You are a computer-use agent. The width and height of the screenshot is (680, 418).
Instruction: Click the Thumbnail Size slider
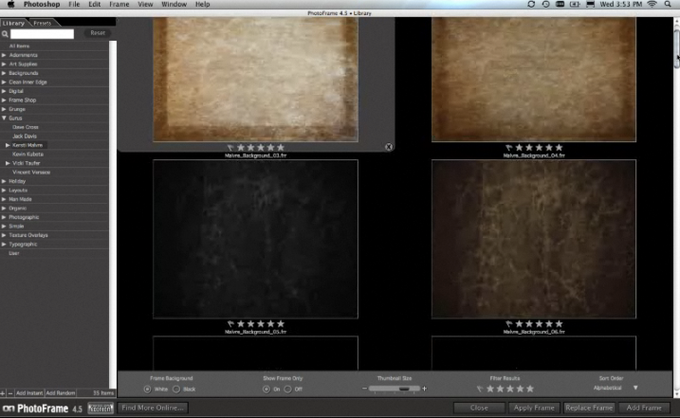[x=390, y=388]
